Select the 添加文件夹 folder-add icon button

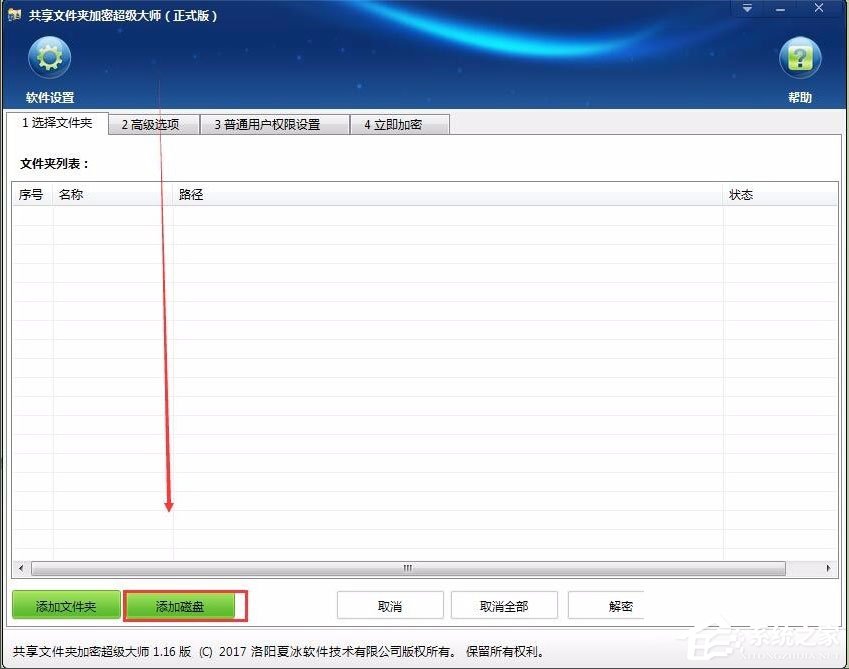pyautogui.click(x=65, y=605)
